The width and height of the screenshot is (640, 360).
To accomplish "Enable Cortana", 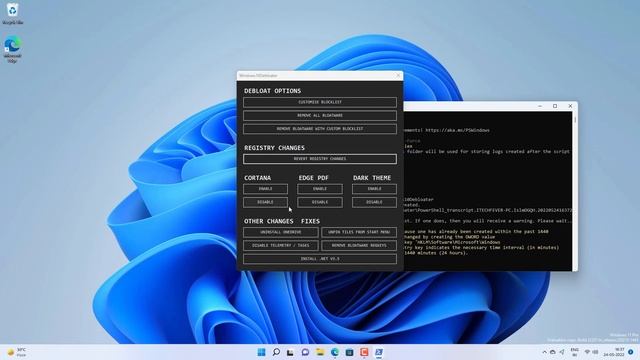I will [x=265, y=189].
